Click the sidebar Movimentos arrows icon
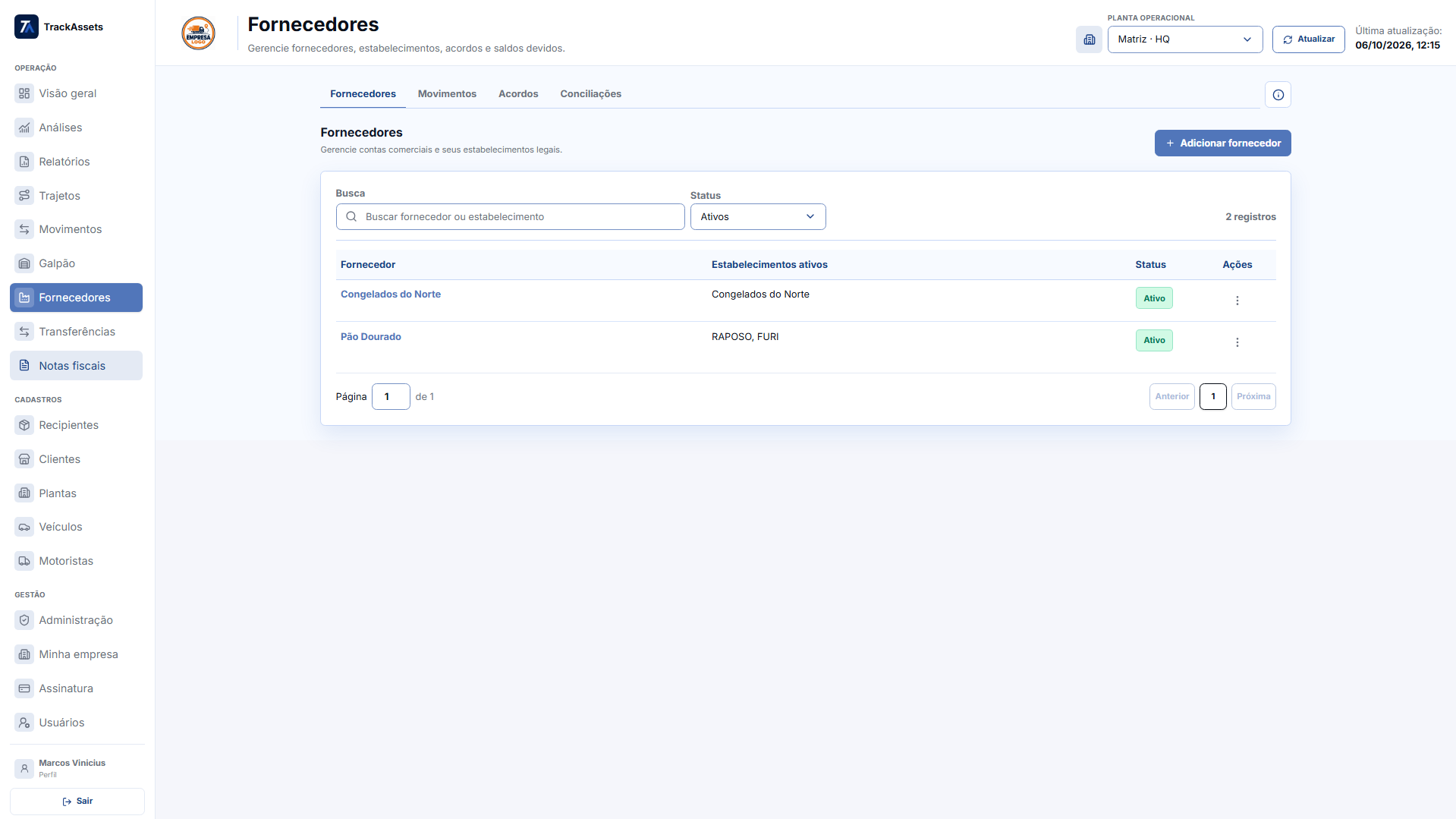Viewport: 1456px width, 819px height. tap(24, 229)
